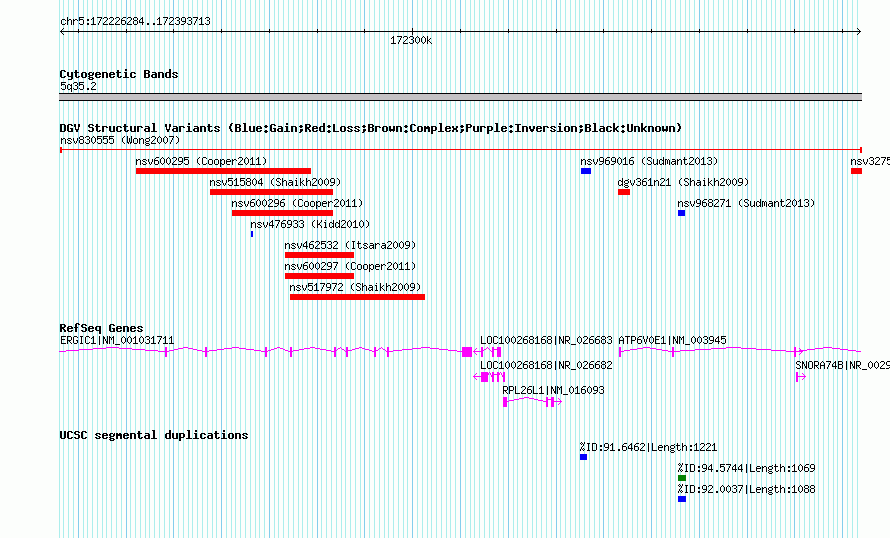Click the Cytogenetic Bands track title
The width and height of the screenshot is (890, 538).
click(119, 74)
